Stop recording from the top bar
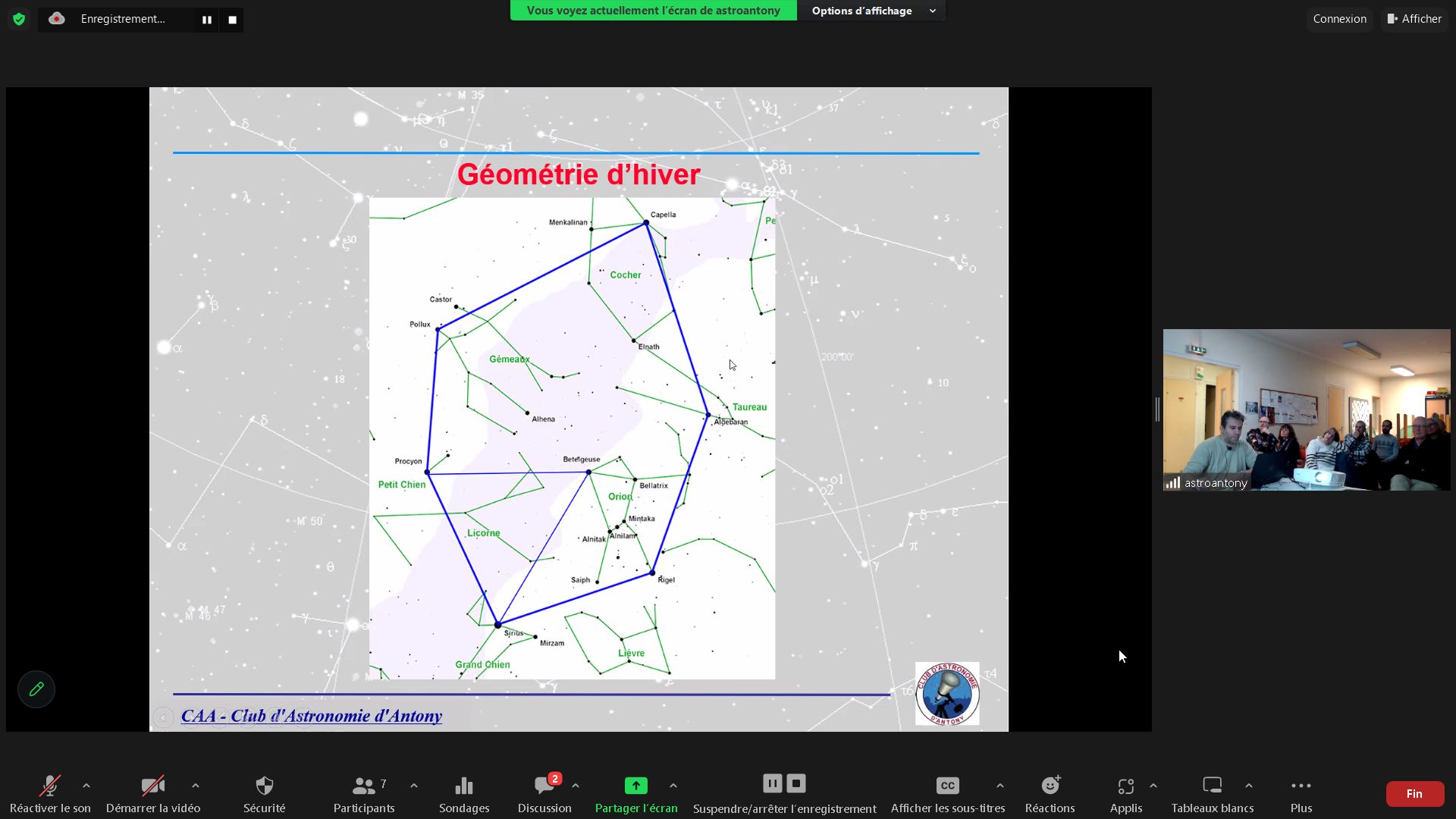This screenshot has width=1456, height=819. pos(233,20)
